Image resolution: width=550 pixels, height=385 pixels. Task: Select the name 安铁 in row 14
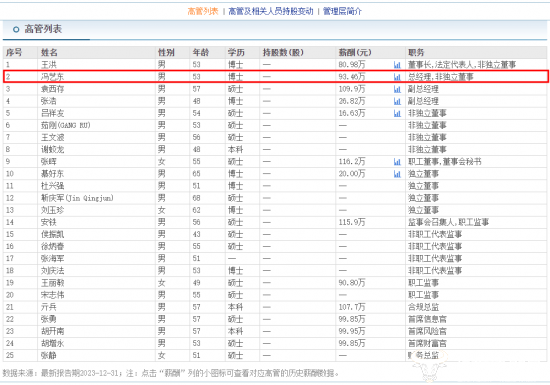pyautogui.click(x=49, y=222)
